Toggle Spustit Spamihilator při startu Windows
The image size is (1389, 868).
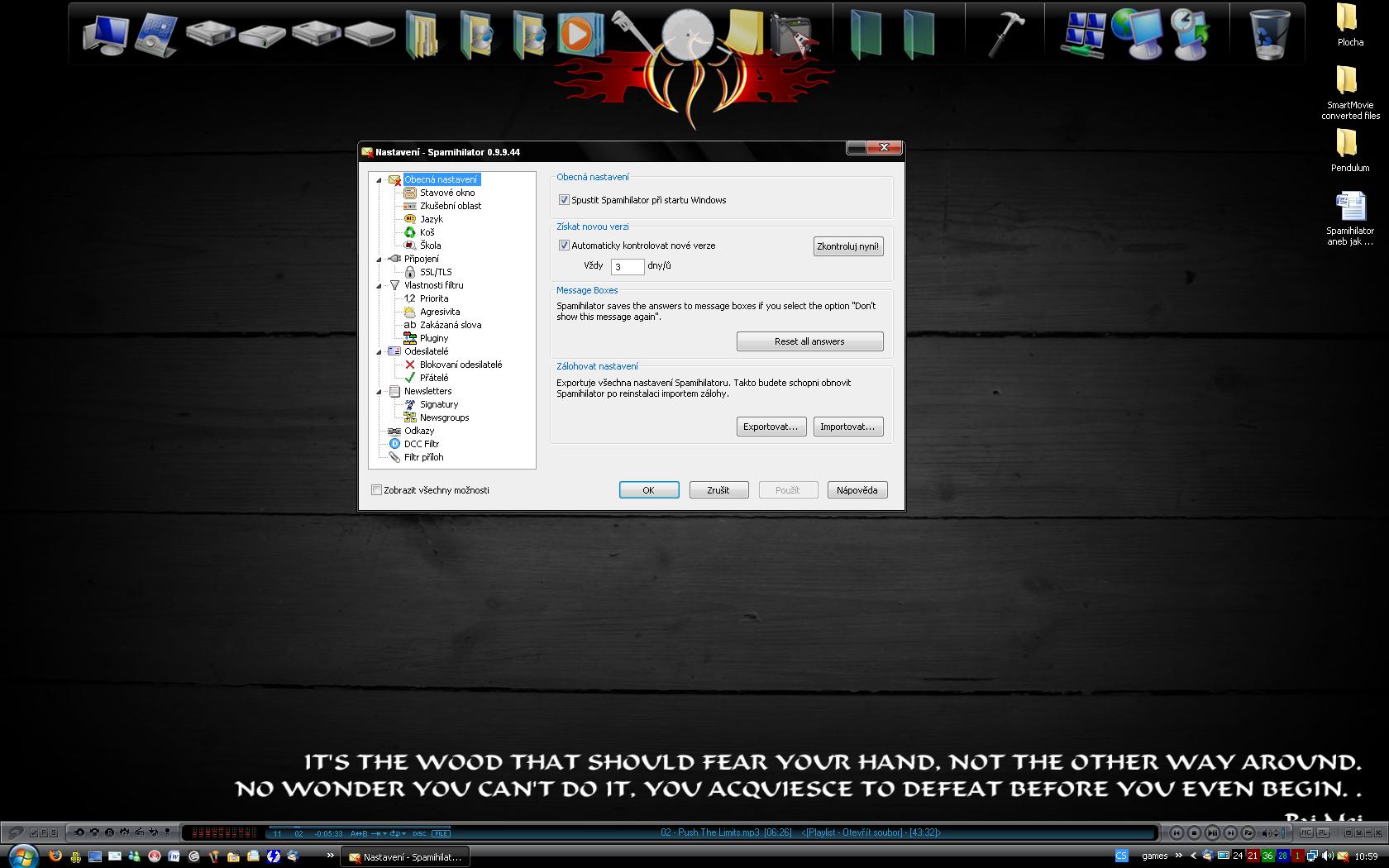564,200
